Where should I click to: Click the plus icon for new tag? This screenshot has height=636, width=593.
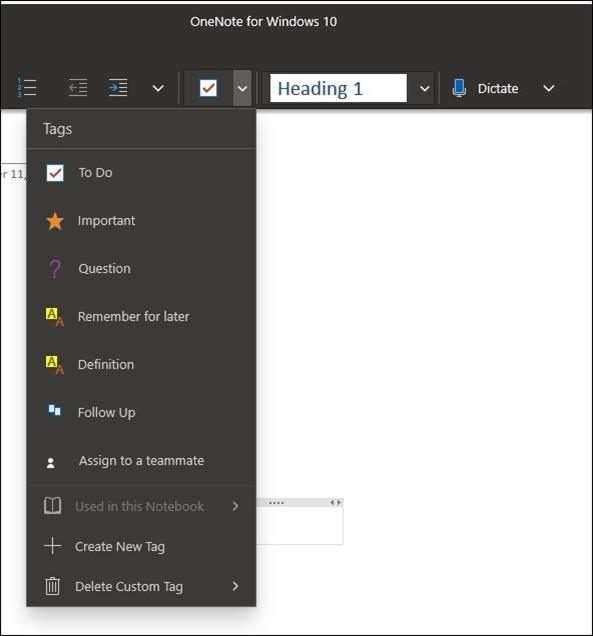(52, 546)
